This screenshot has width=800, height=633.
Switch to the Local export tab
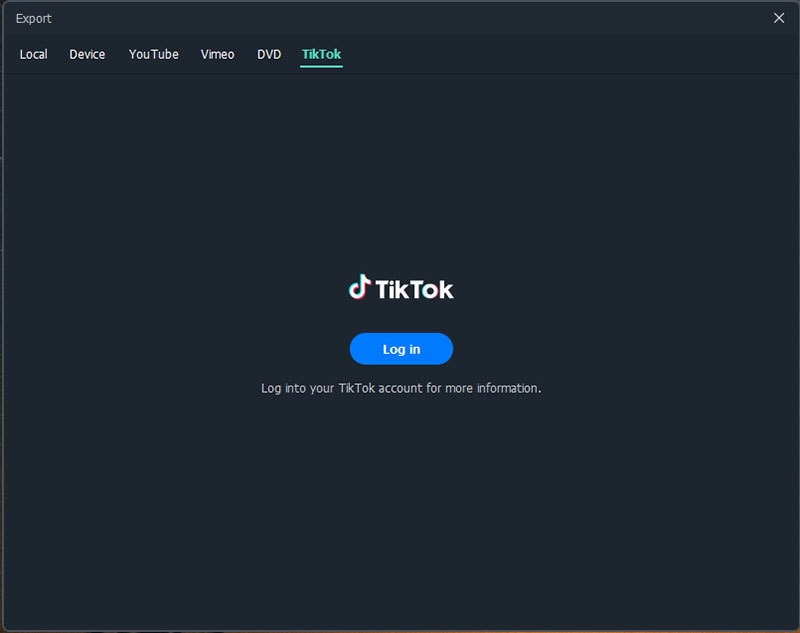point(34,54)
